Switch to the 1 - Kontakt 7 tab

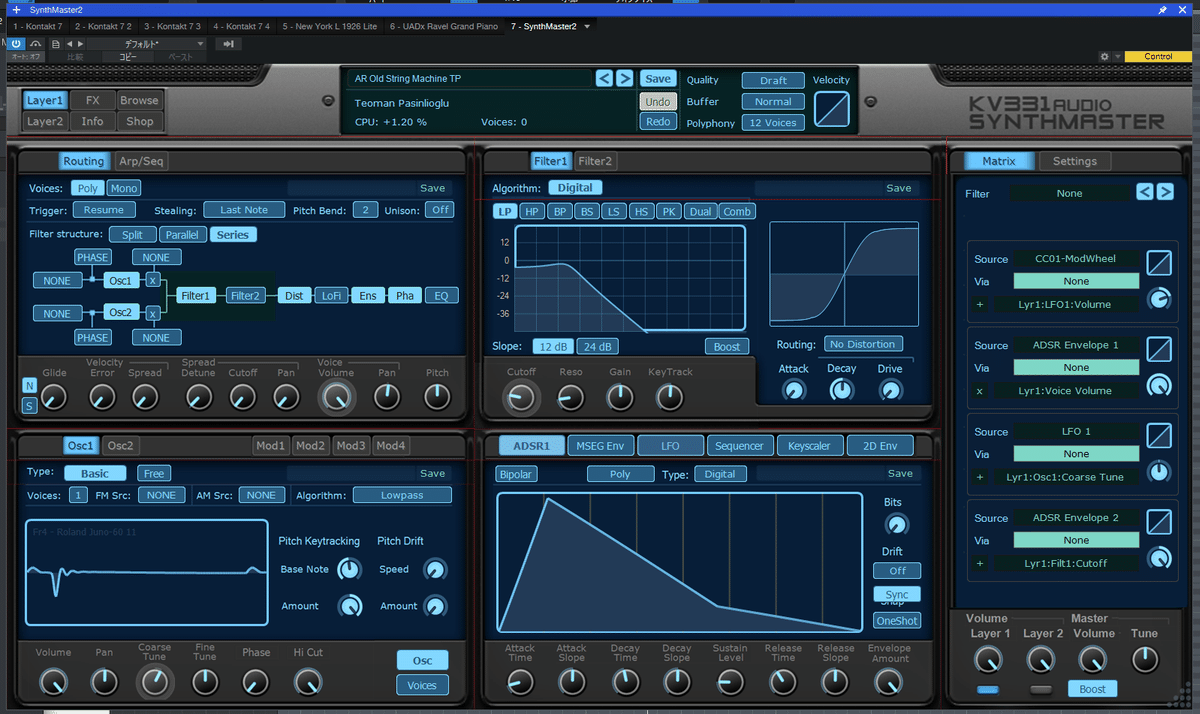click(x=38, y=26)
